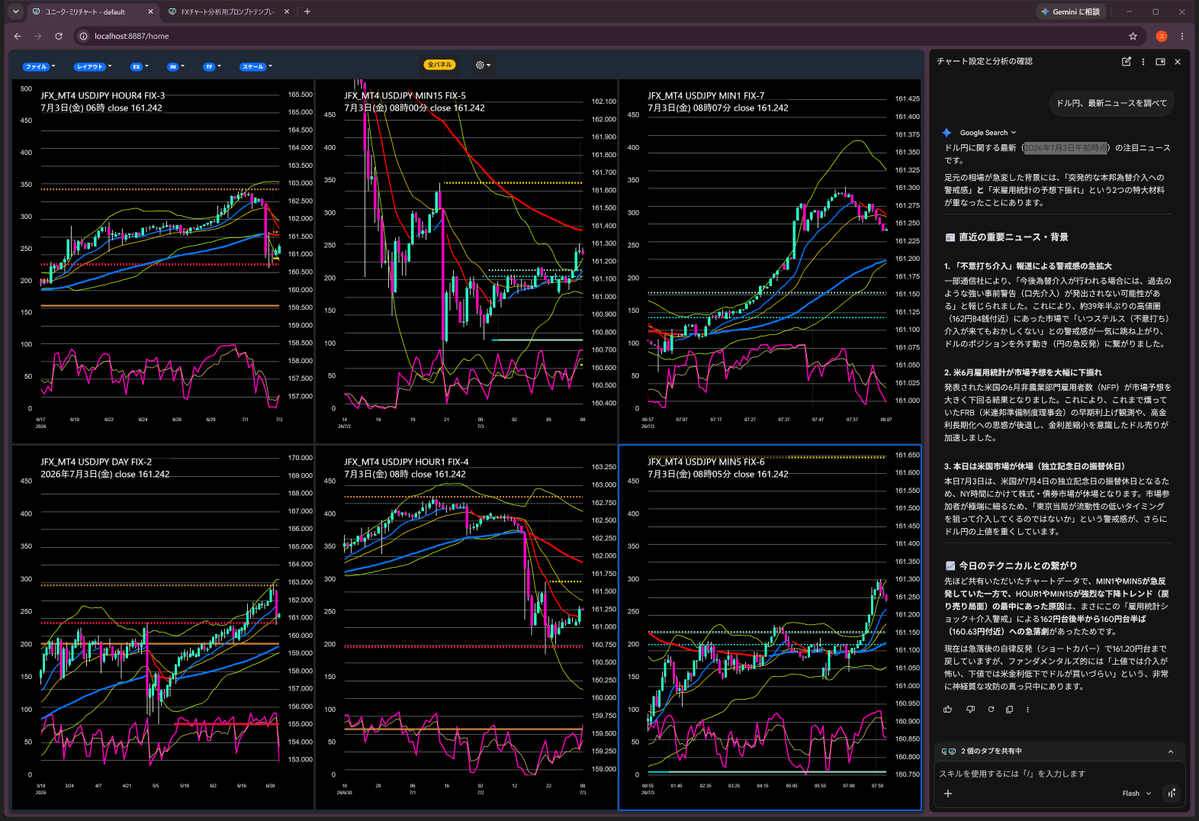Select the USDJPY MIN1 FIX-7 chart title
Viewport: 1199px width, 821px height.
click(706, 96)
